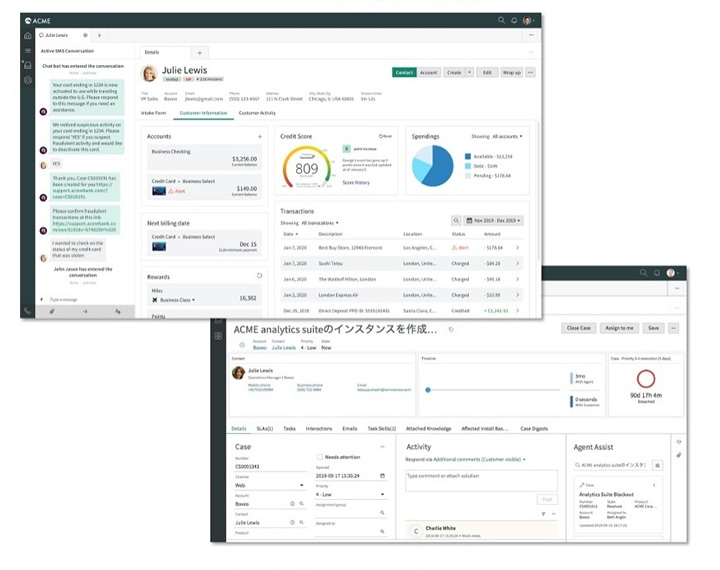Open the home icon in left sidebar
Image resolution: width=720 pixels, height=570 pixels.
click(28, 35)
